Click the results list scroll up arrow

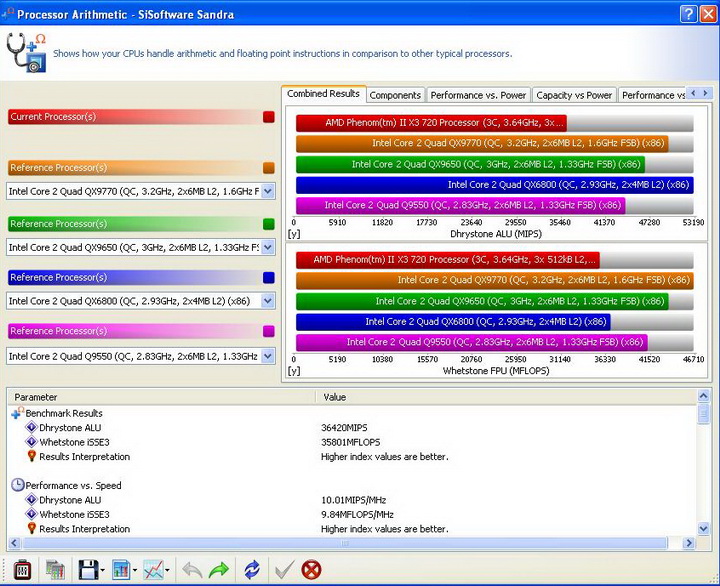[x=703, y=395]
